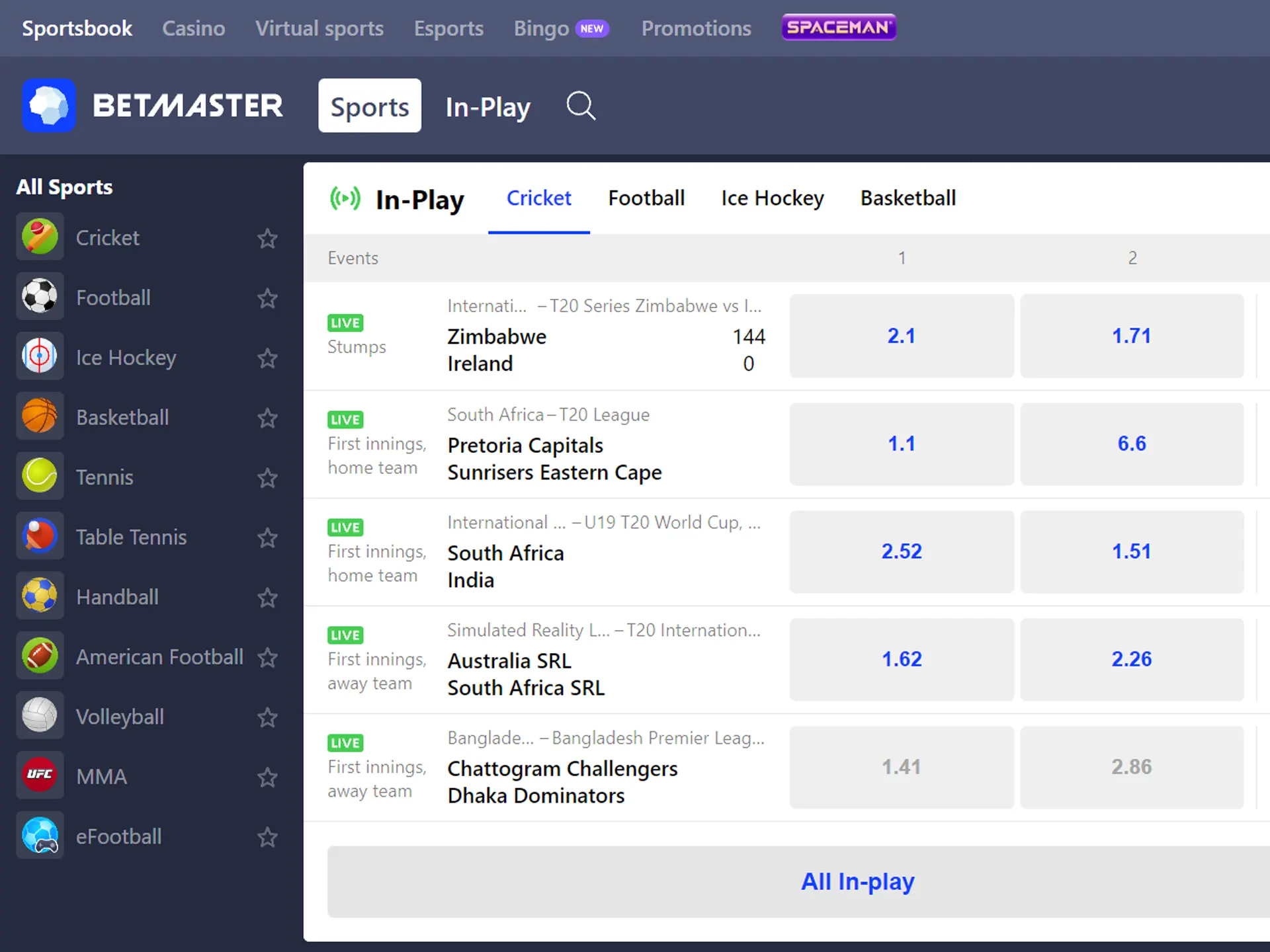Click the Football ball icon in sidebar
Screen dimensions: 1270x952
point(40,297)
